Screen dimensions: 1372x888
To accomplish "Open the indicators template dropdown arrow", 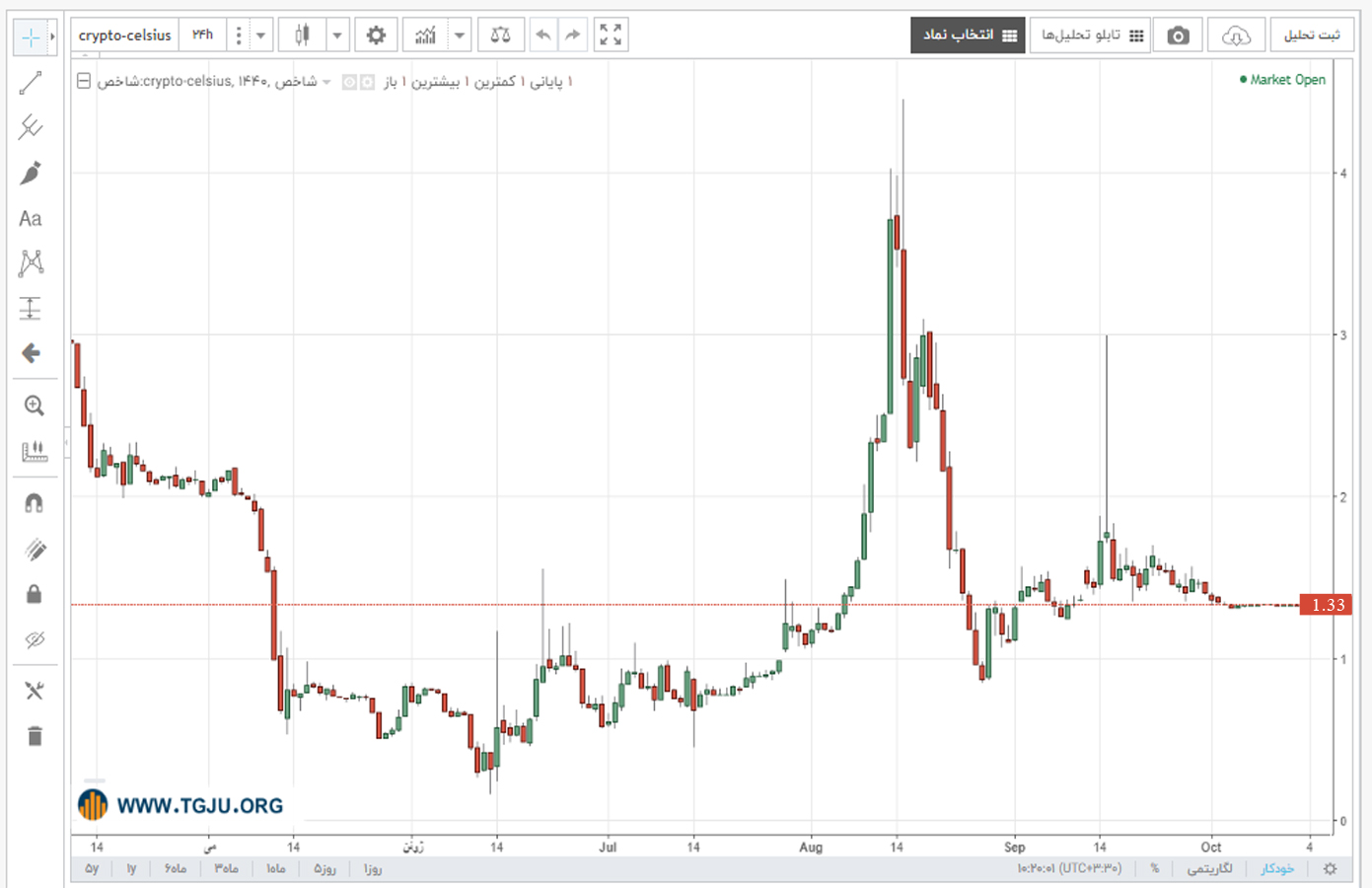I will (459, 36).
